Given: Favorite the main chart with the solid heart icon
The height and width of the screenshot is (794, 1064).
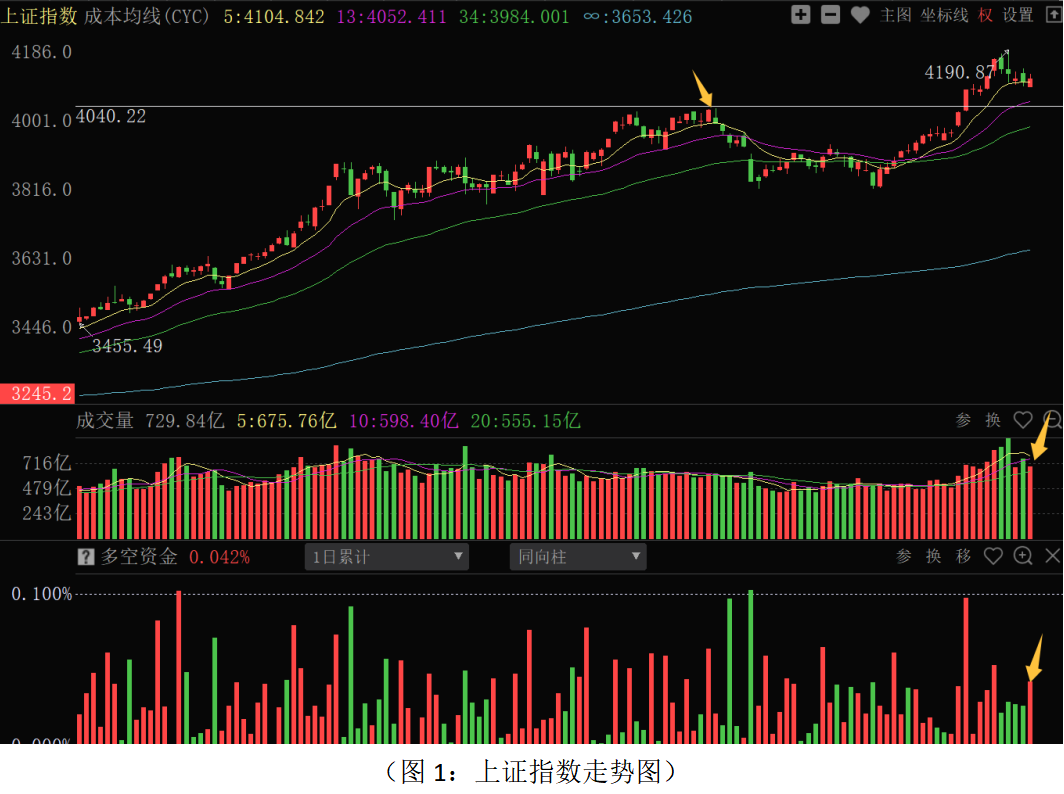Looking at the screenshot, I should point(860,15).
